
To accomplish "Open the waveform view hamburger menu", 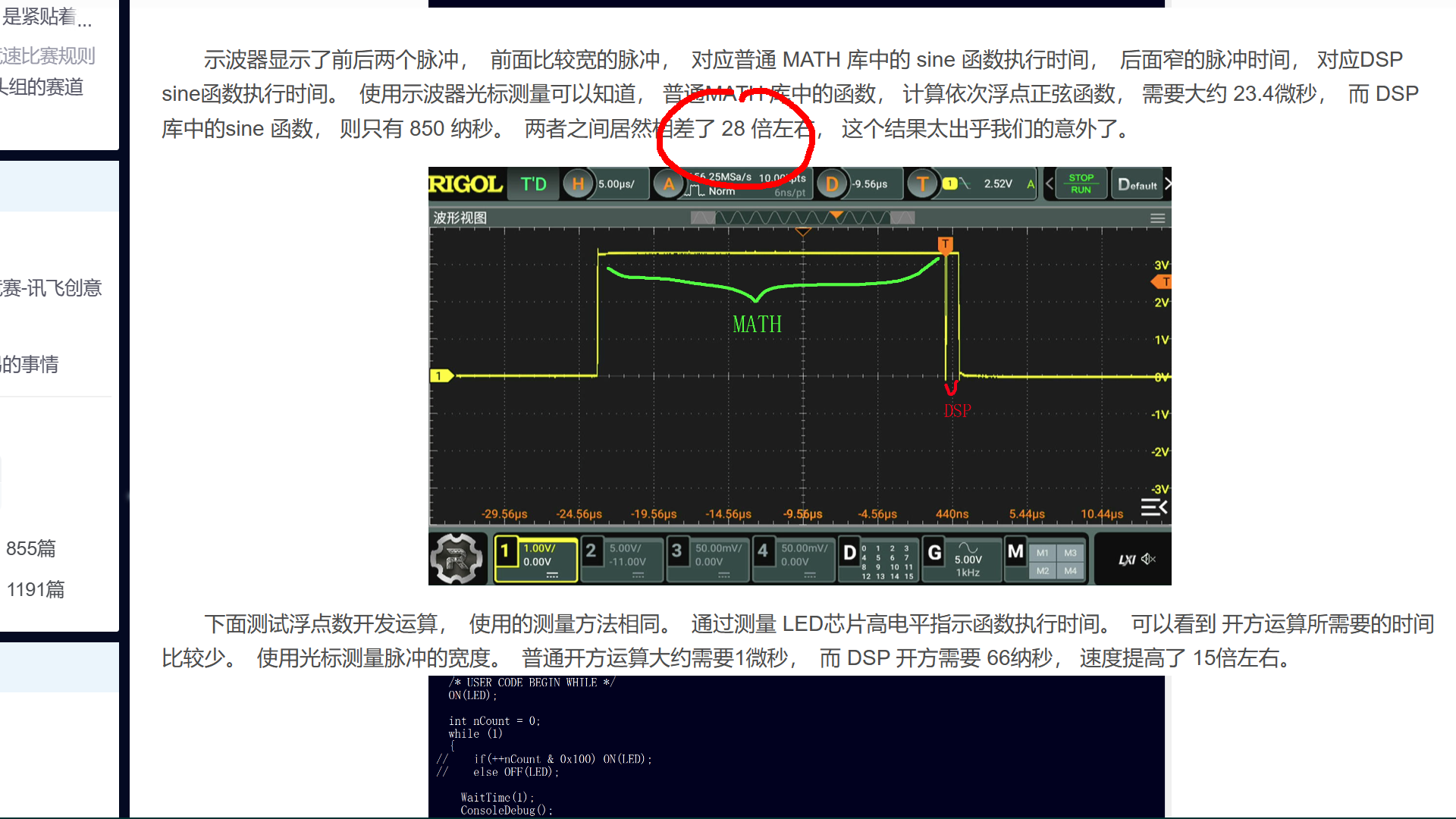I will (1157, 218).
